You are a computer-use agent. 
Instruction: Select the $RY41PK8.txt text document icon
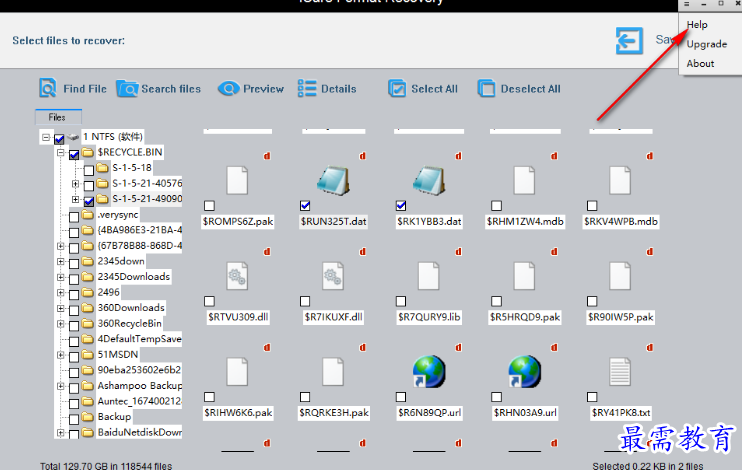(620, 372)
